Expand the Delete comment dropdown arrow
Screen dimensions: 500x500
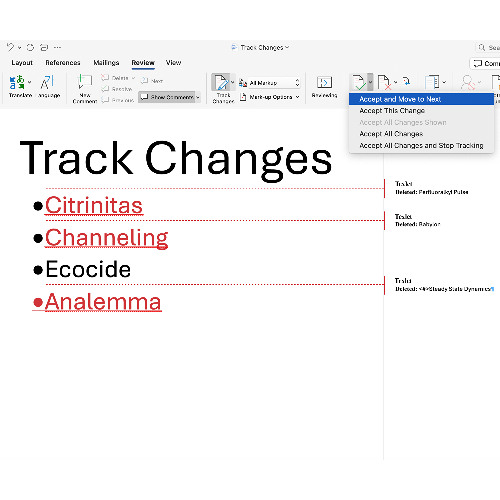point(133,78)
